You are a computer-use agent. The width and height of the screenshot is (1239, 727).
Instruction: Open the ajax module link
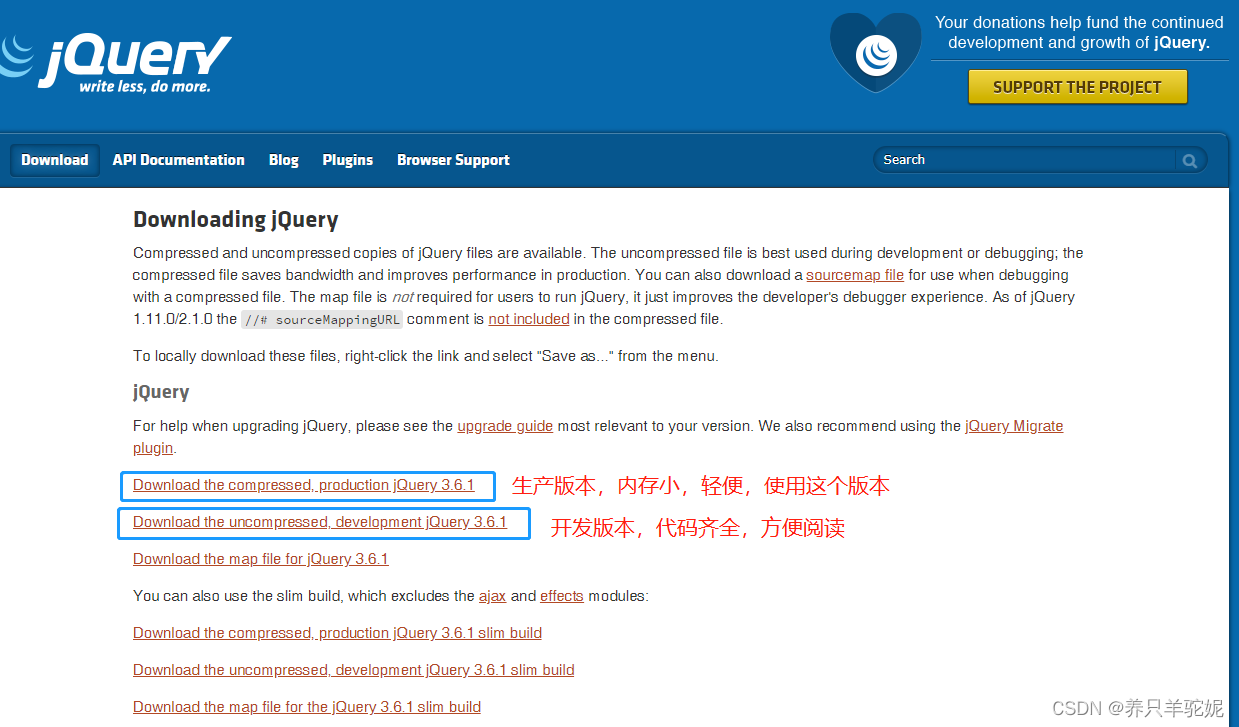pos(492,595)
